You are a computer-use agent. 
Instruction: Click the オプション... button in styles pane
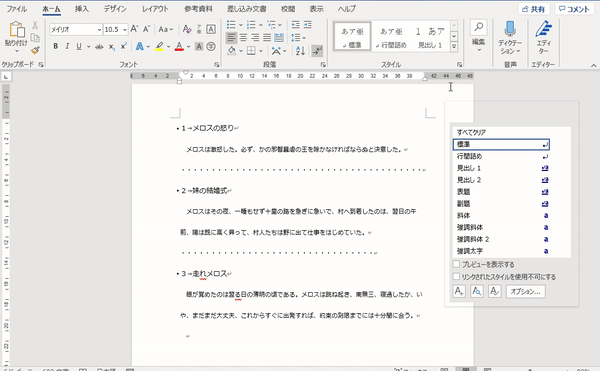tap(526, 291)
